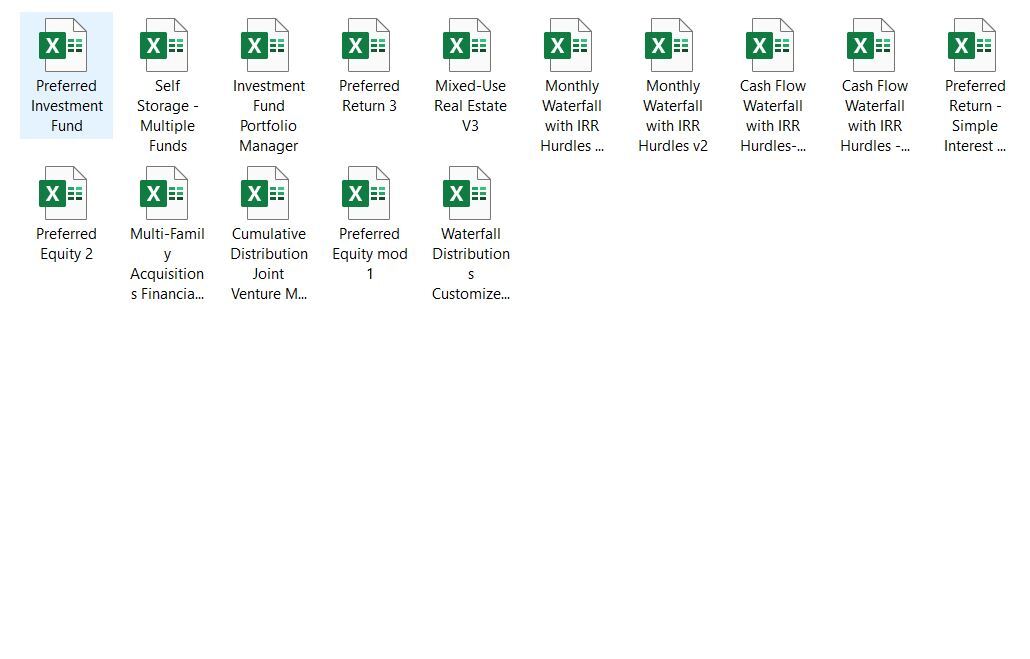This screenshot has height=659, width=1030.
Task: Click the "Preferred Equity 2" file name text
Action: (66, 244)
